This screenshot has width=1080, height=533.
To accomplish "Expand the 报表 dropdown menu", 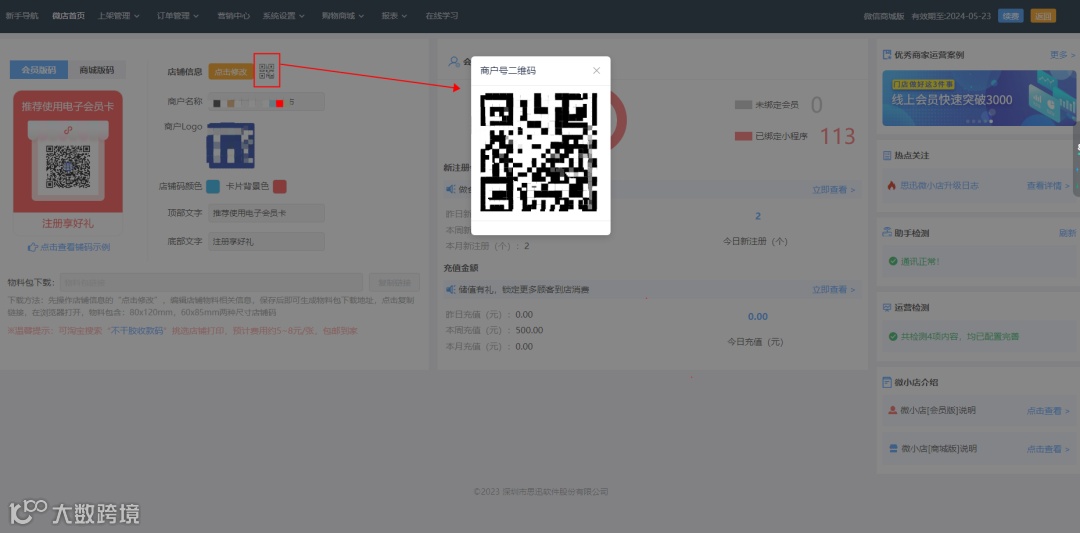I will coord(394,16).
